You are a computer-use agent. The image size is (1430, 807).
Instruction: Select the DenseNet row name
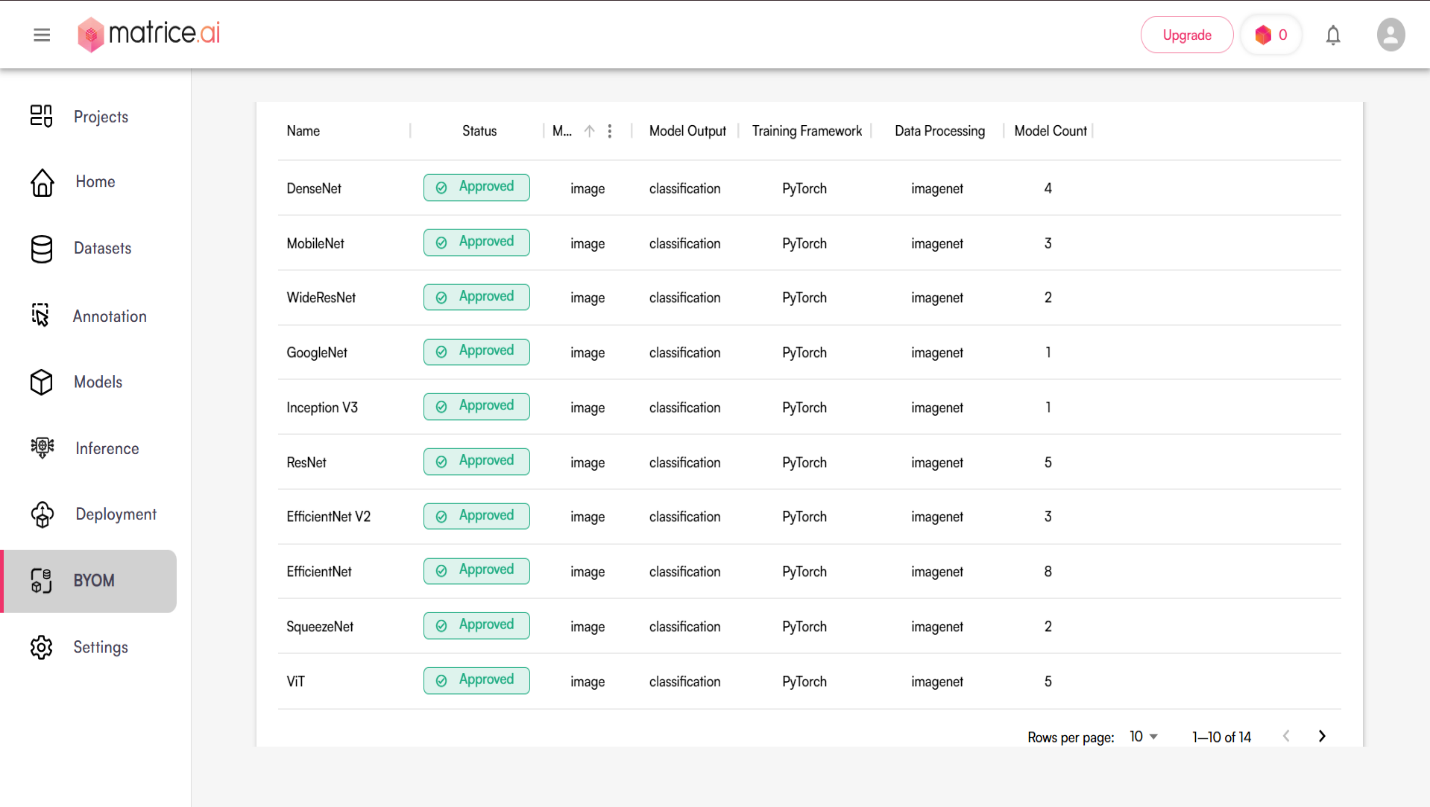pos(314,188)
